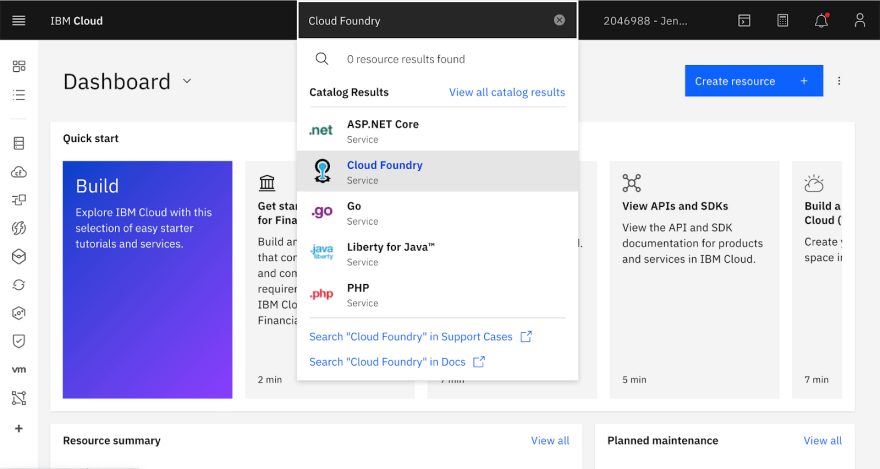Click the .php service icon

(x=322, y=294)
